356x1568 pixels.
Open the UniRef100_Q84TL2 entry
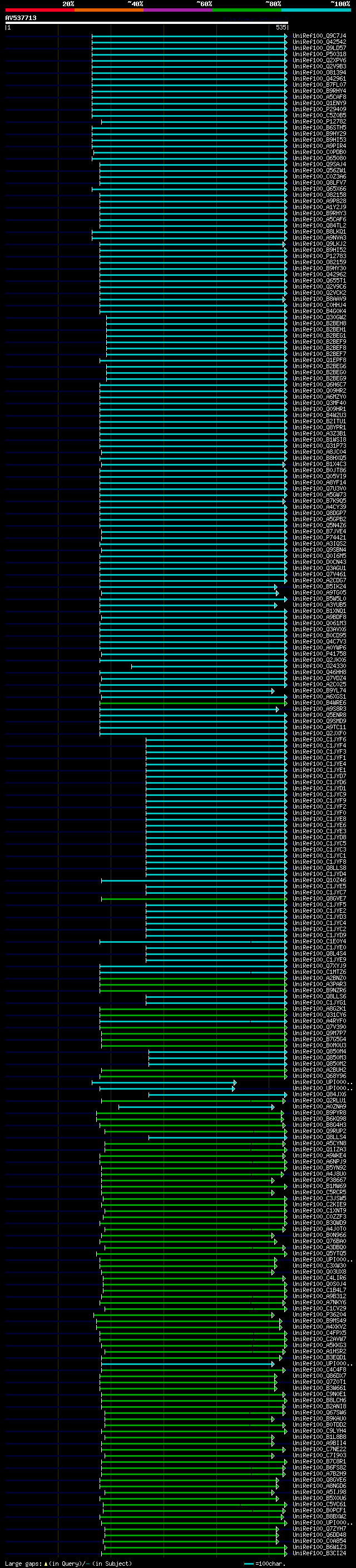coord(319,225)
